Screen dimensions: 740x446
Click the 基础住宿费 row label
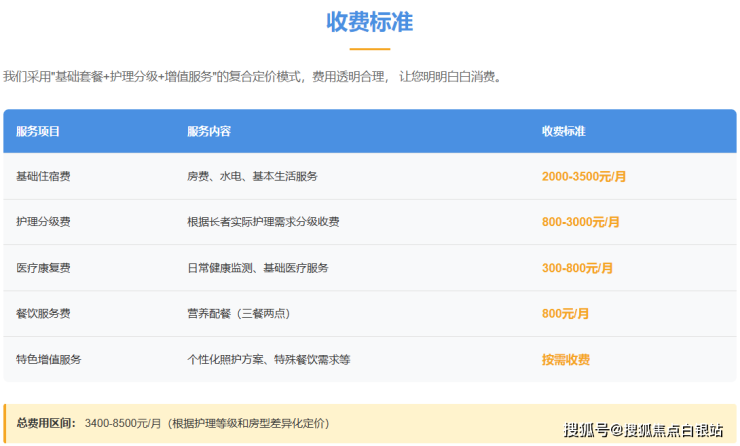tap(43, 176)
